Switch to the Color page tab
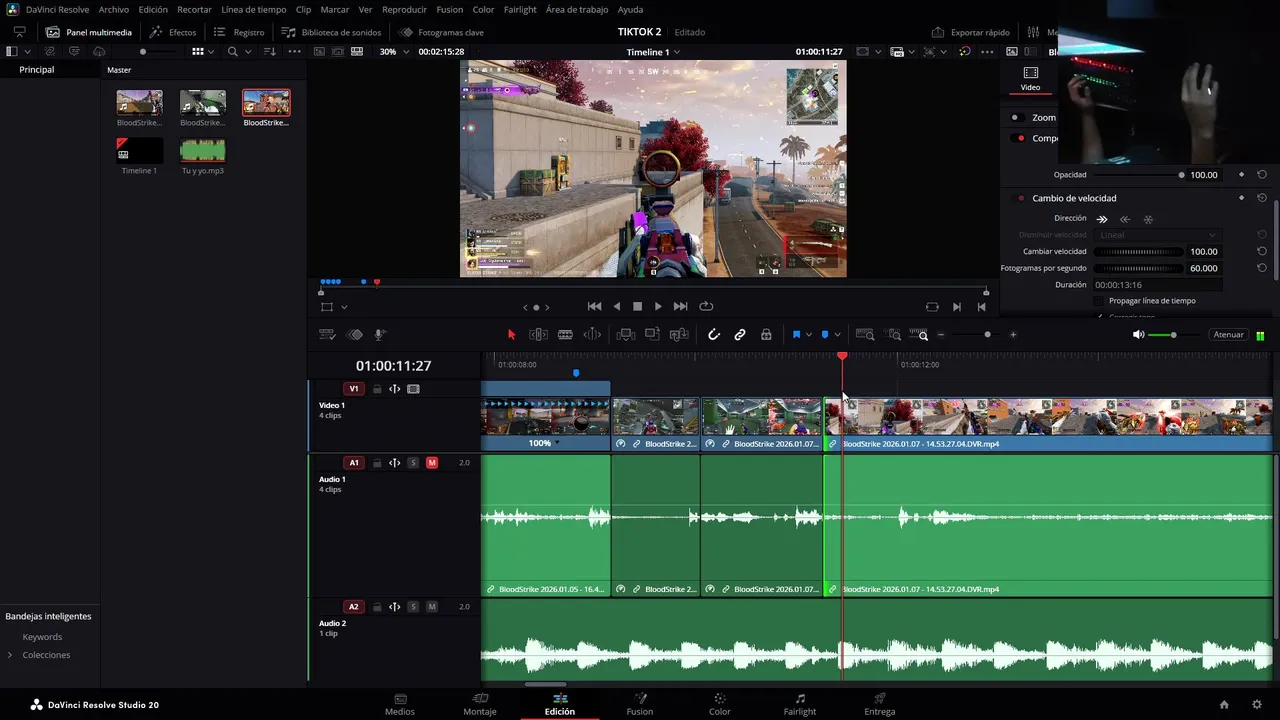Screen dimensions: 1280x720 pyautogui.click(x=720, y=704)
